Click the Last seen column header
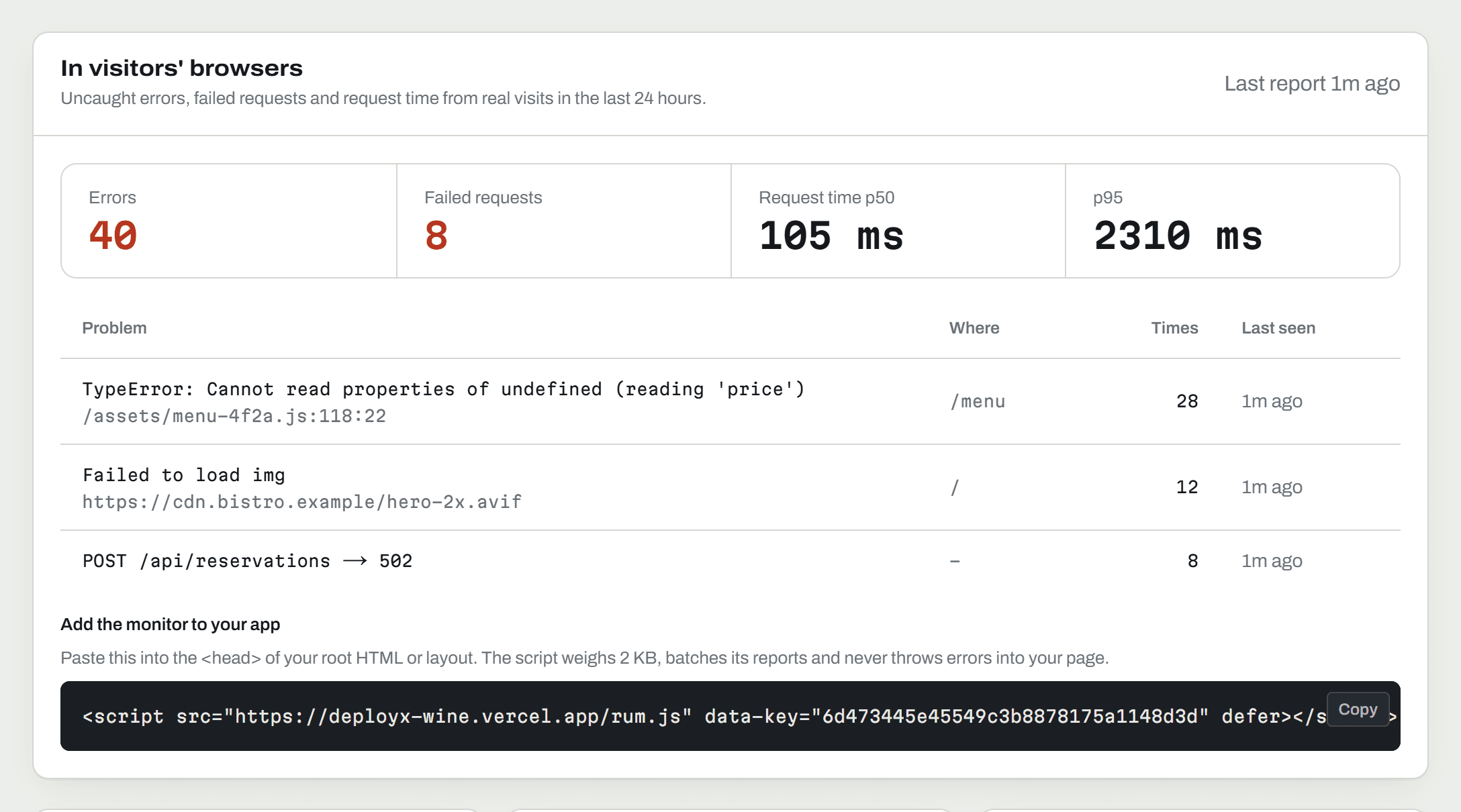The image size is (1461, 812). [x=1278, y=328]
